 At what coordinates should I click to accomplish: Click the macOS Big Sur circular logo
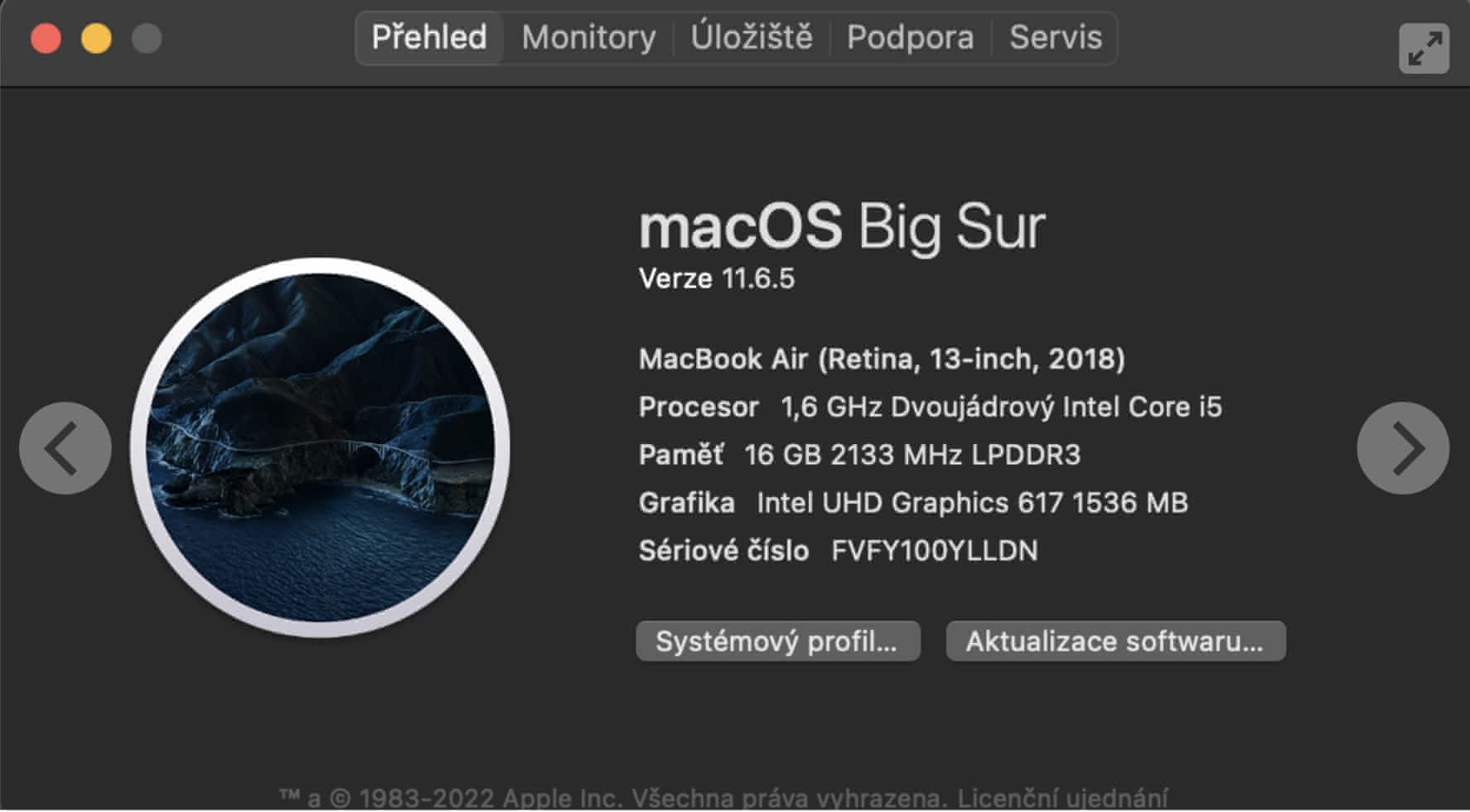pos(320,447)
